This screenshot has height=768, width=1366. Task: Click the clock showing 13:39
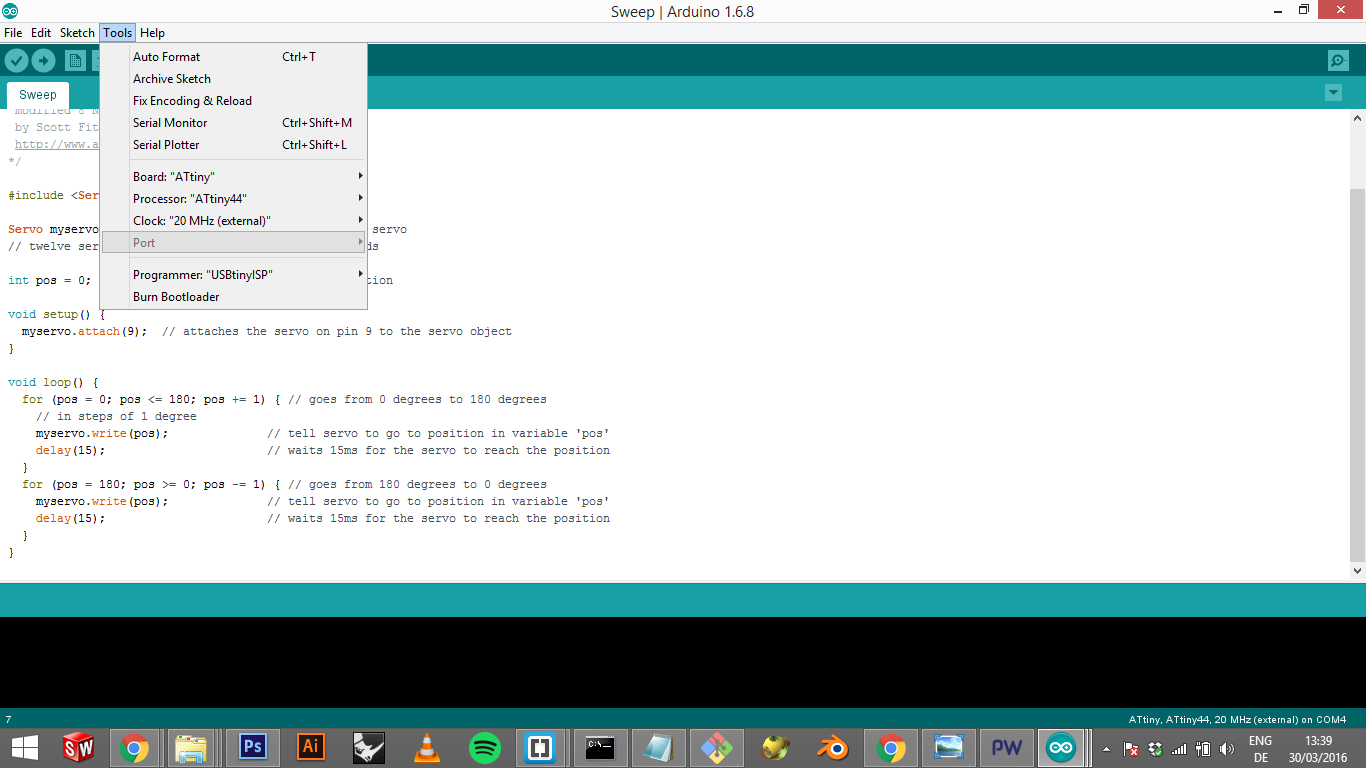[x=1319, y=741]
